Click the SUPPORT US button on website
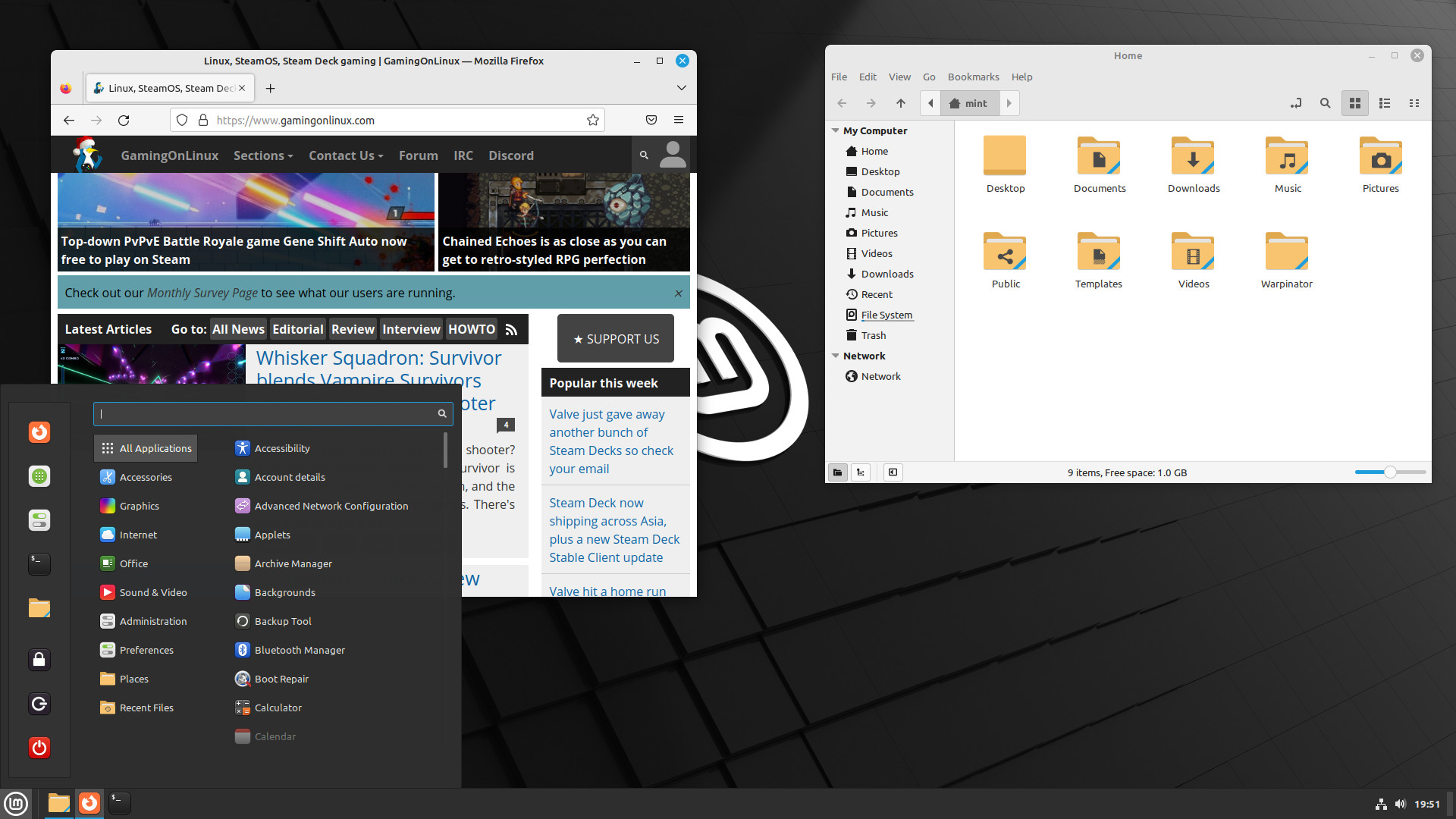 pos(616,338)
